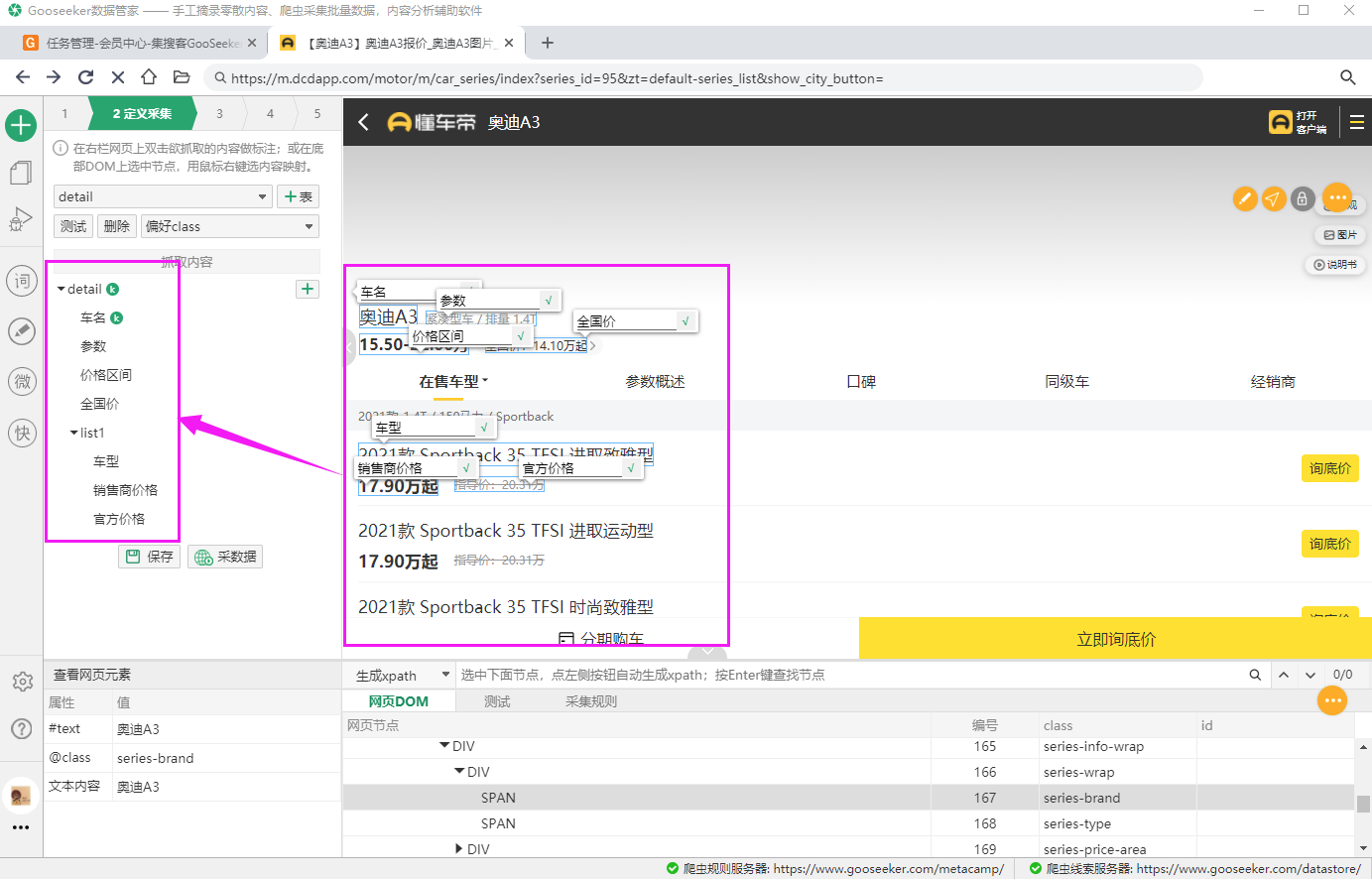The width and height of the screenshot is (1372, 879).
Task: Open a new browser tab
Action: (548, 43)
